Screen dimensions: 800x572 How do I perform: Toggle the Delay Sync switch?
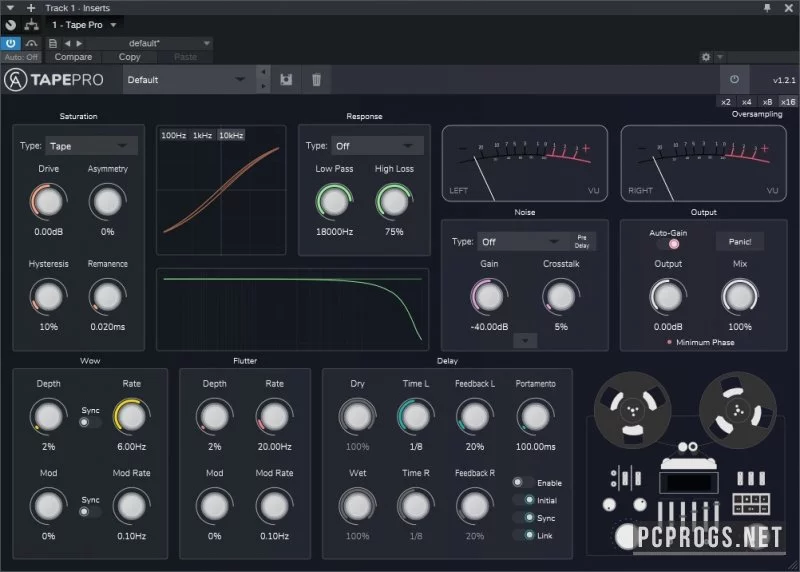tap(523, 517)
